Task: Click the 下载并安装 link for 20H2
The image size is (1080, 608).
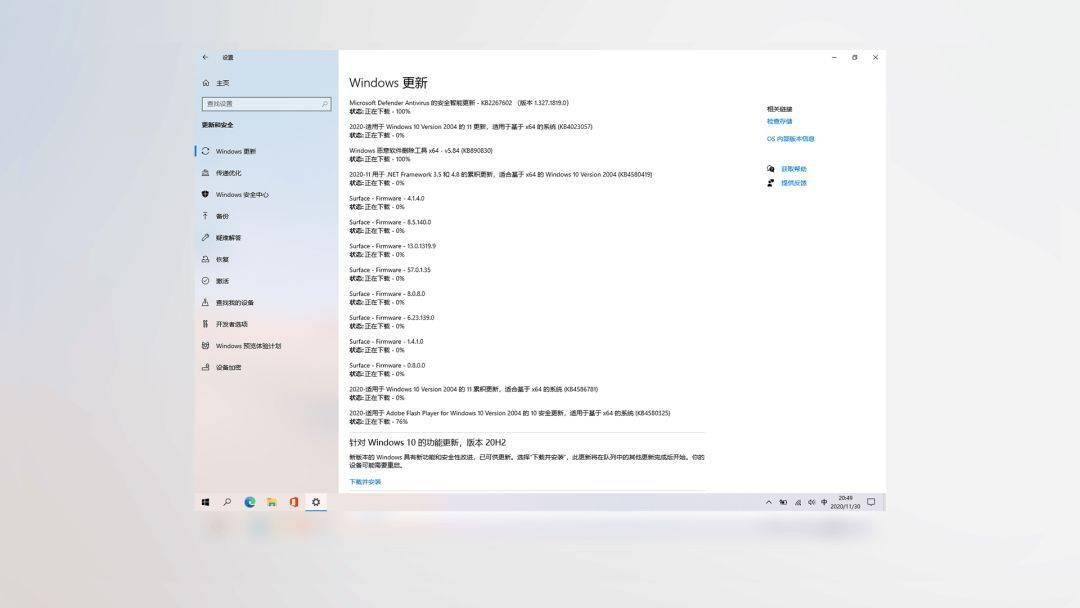Action: (x=365, y=482)
